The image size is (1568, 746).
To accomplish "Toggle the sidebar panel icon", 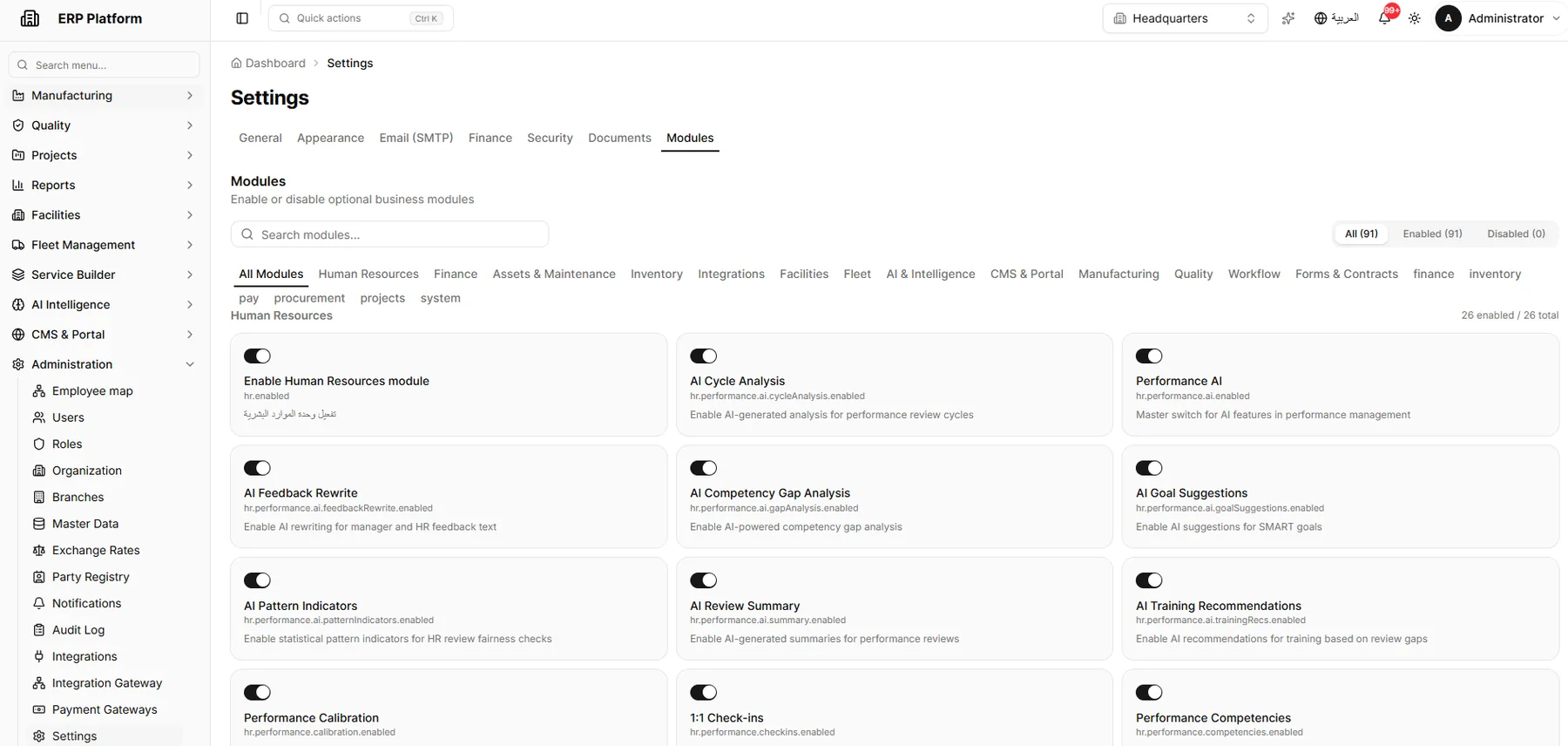I will 242,18.
